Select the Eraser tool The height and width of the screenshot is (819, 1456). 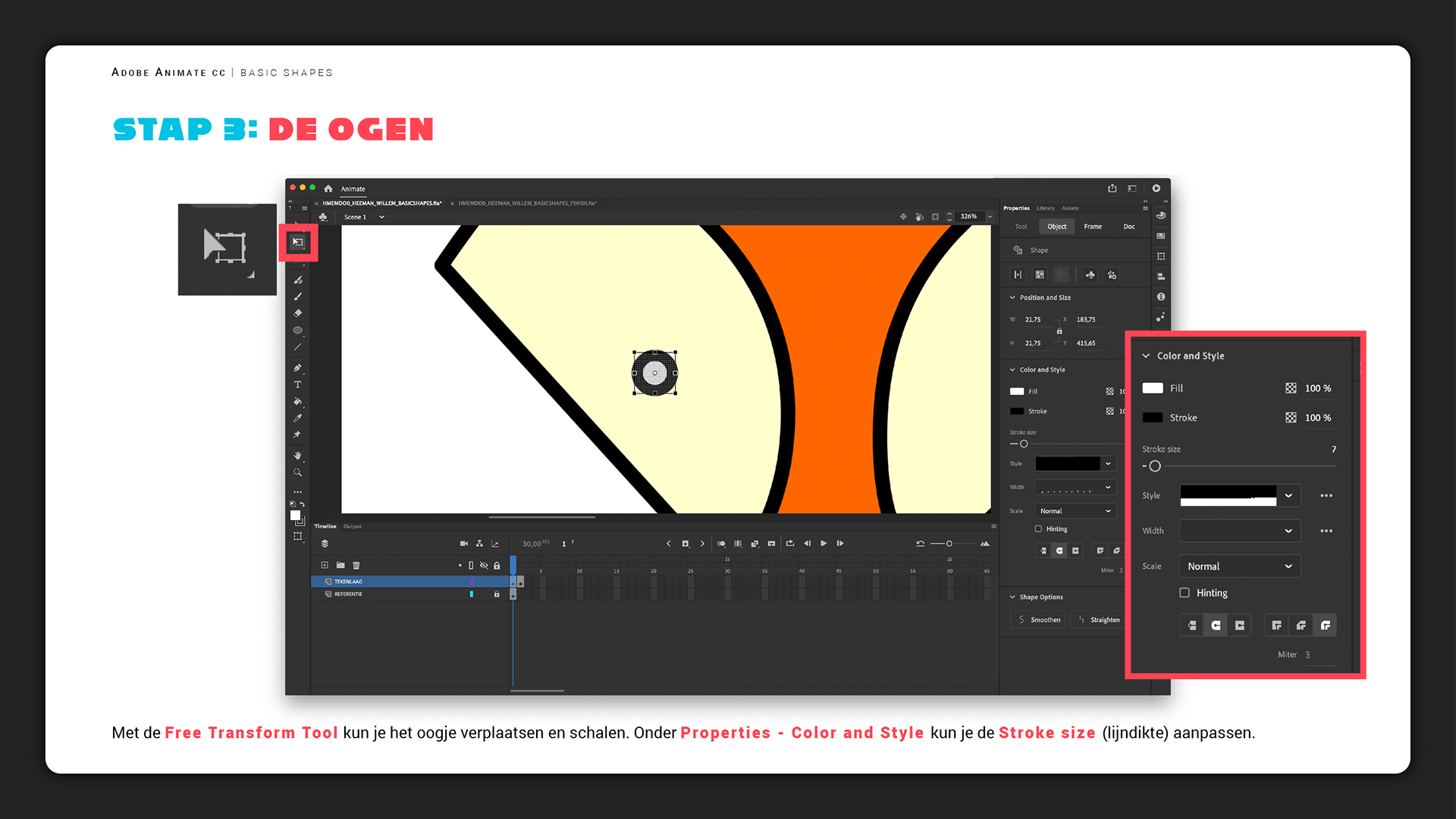[298, 313]
